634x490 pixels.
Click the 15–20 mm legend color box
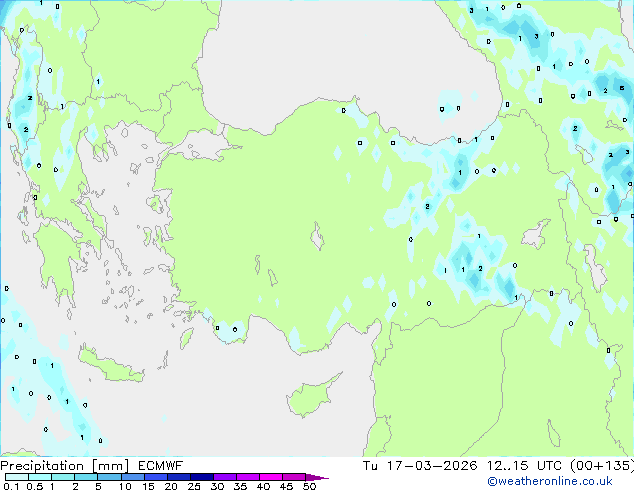click(156, 477)
